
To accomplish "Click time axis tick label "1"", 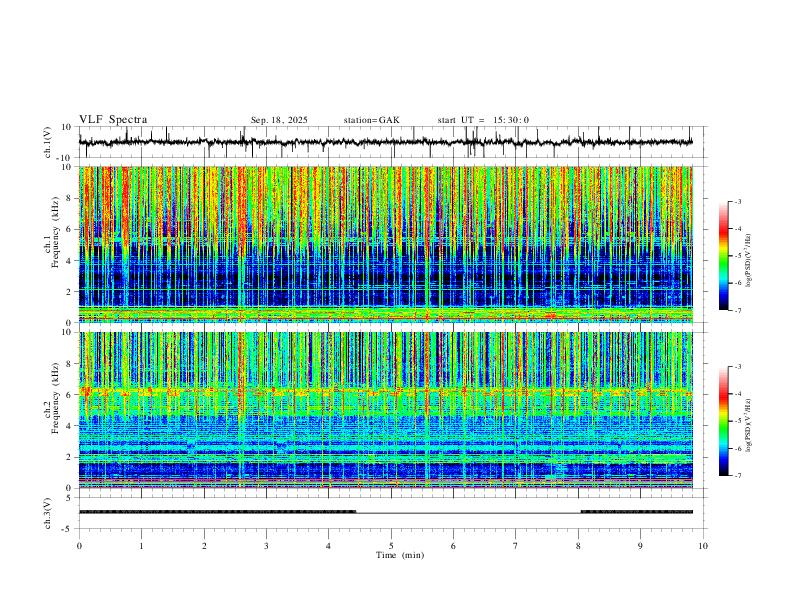I will [x=141, y=546].
